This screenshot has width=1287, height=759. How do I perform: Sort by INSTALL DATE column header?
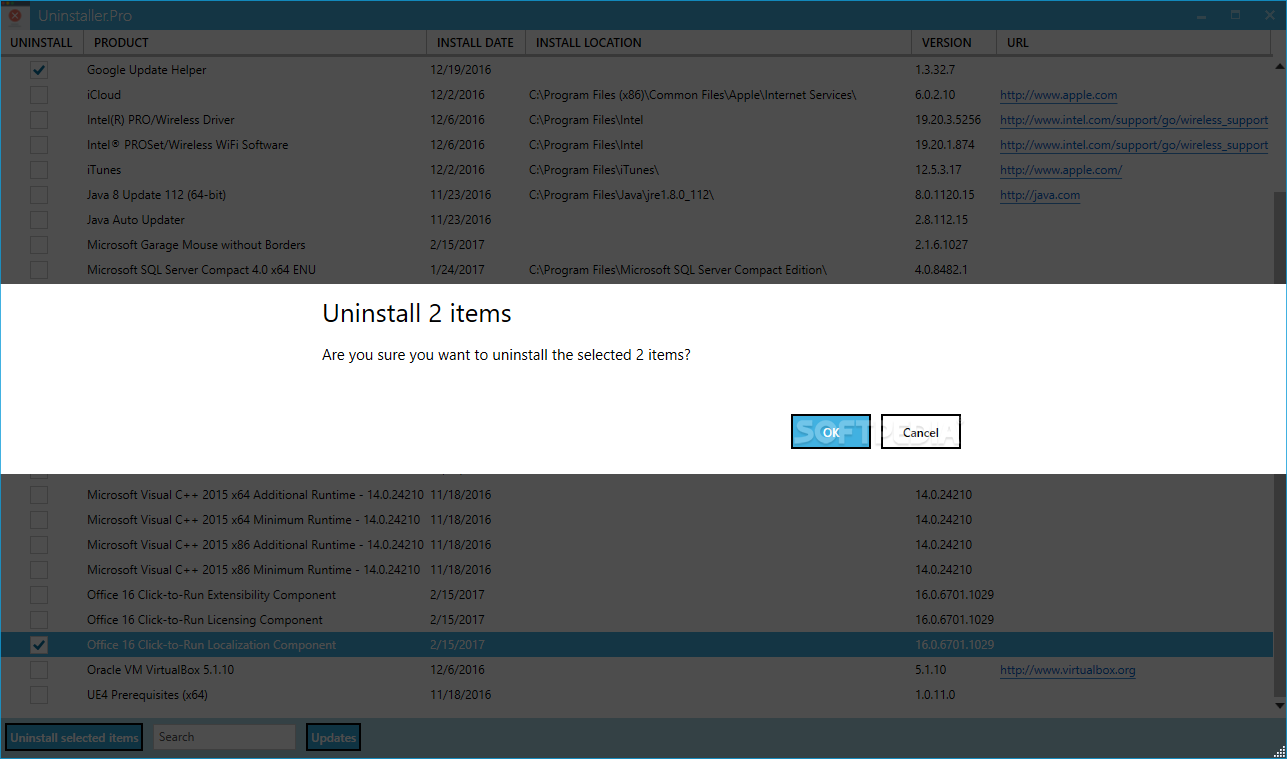(x=475, y=43)
